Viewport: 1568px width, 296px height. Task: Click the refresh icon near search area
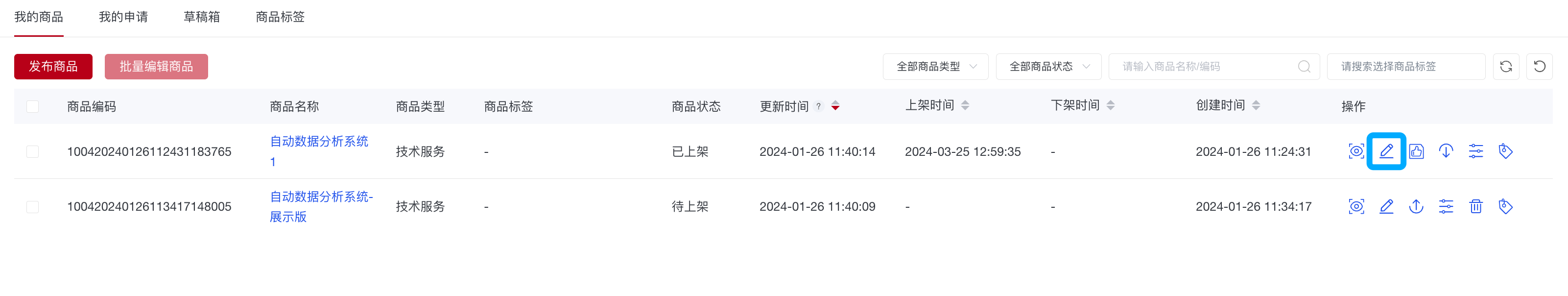(1506, 66)
